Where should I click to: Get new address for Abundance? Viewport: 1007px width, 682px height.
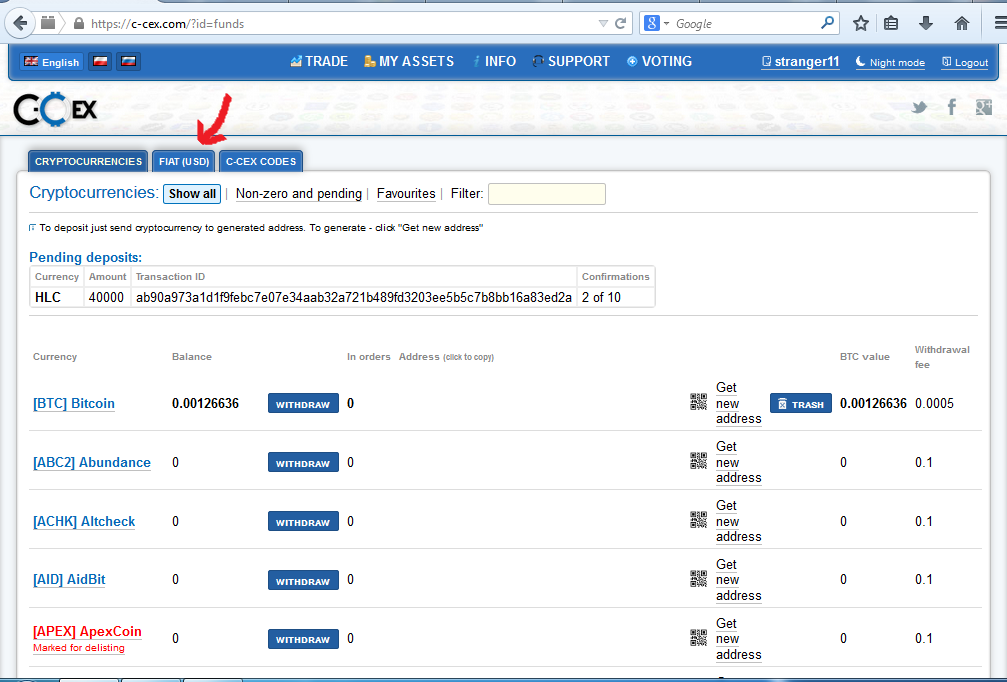tap(739, 462)
